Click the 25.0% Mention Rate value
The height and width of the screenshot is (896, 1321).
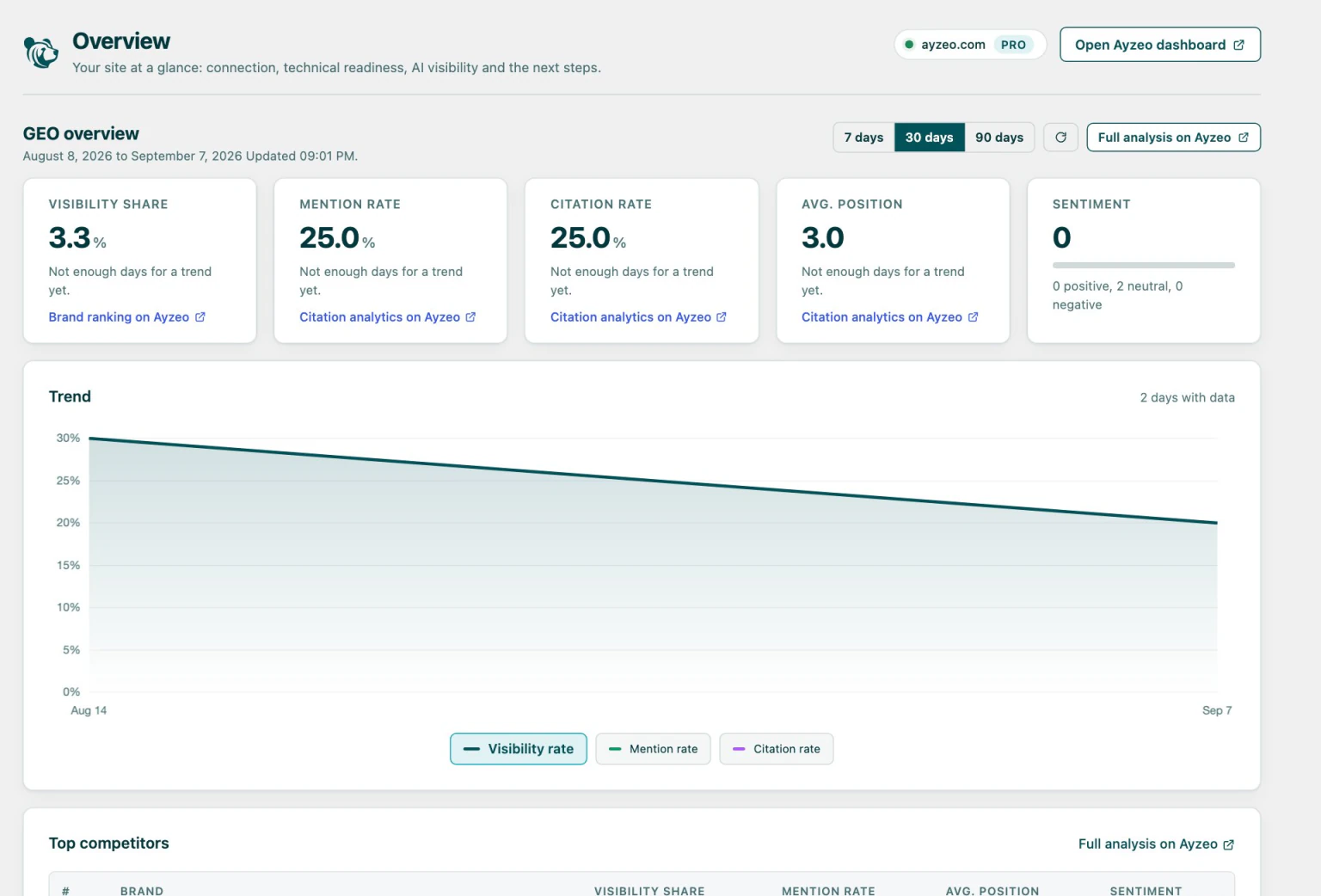click(x=337, y=238)
